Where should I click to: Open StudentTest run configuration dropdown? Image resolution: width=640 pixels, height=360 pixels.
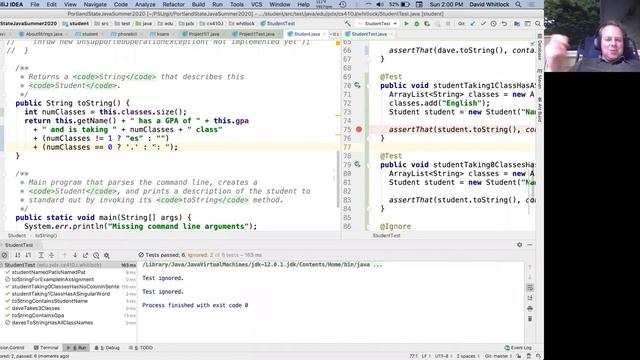377,24
